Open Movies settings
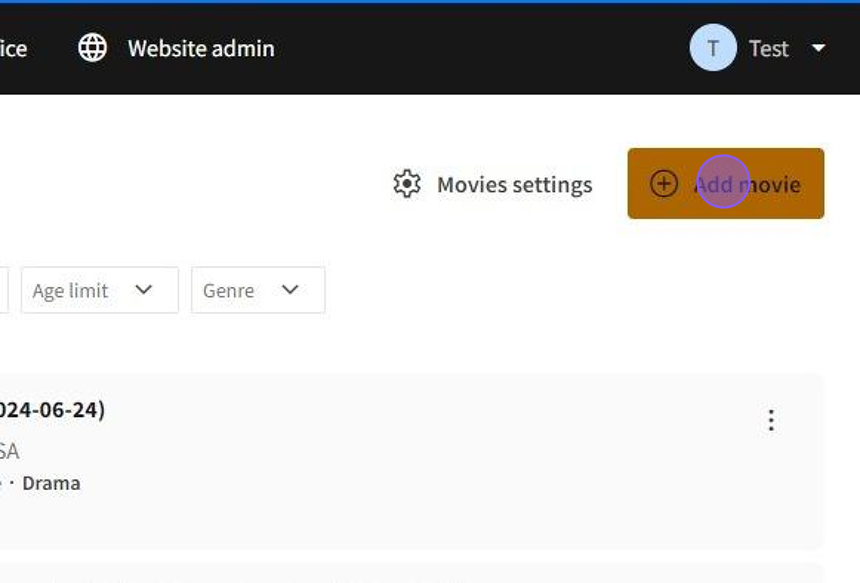The image size is (860, 583). coord(514,185)
